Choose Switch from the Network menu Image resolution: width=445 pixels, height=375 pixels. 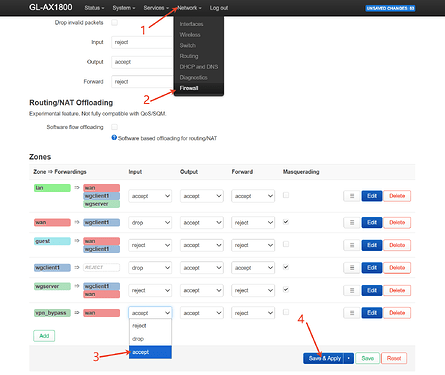tap(199, 45)
